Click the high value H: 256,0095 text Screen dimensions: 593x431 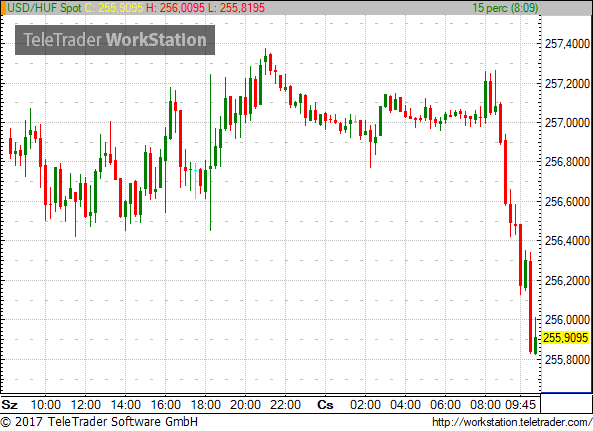pos(175,8)
